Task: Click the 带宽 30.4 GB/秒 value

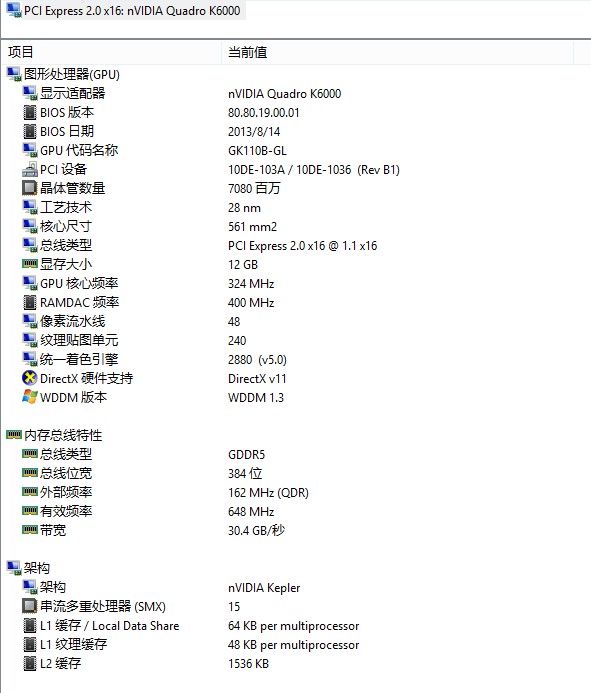Action: pos(256,530)
